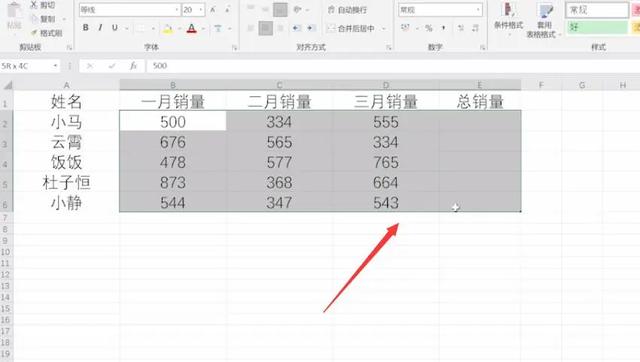Click the increase indent icon
Image resolution: width=640 pixels, height=362 pixels.
(x=311, y=28)
